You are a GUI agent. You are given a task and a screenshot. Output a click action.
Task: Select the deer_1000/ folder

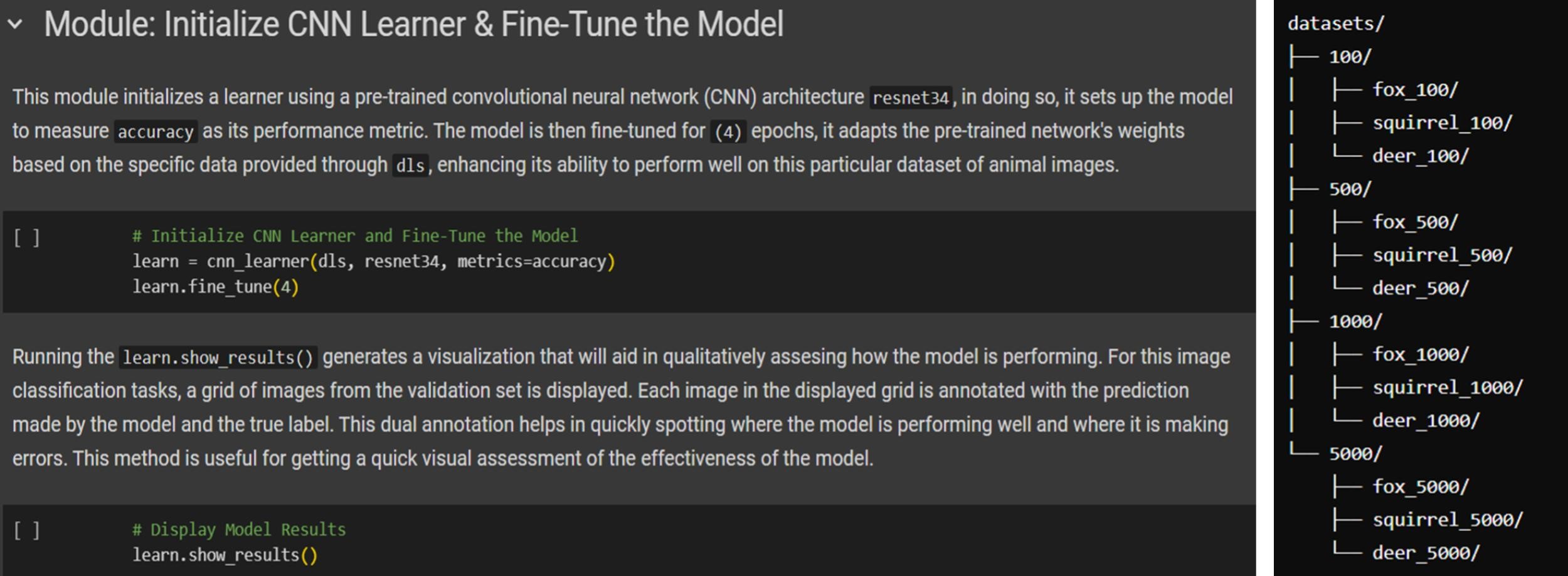coord(1426,420)
